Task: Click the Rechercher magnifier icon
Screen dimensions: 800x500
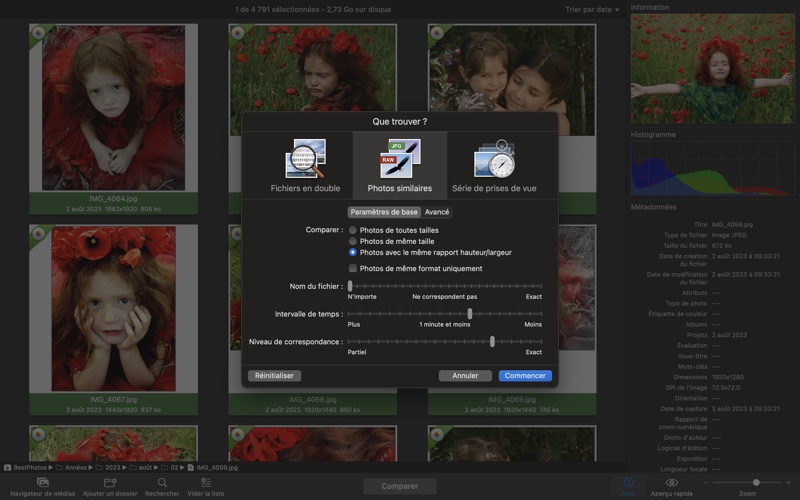Action: (162, 482)
